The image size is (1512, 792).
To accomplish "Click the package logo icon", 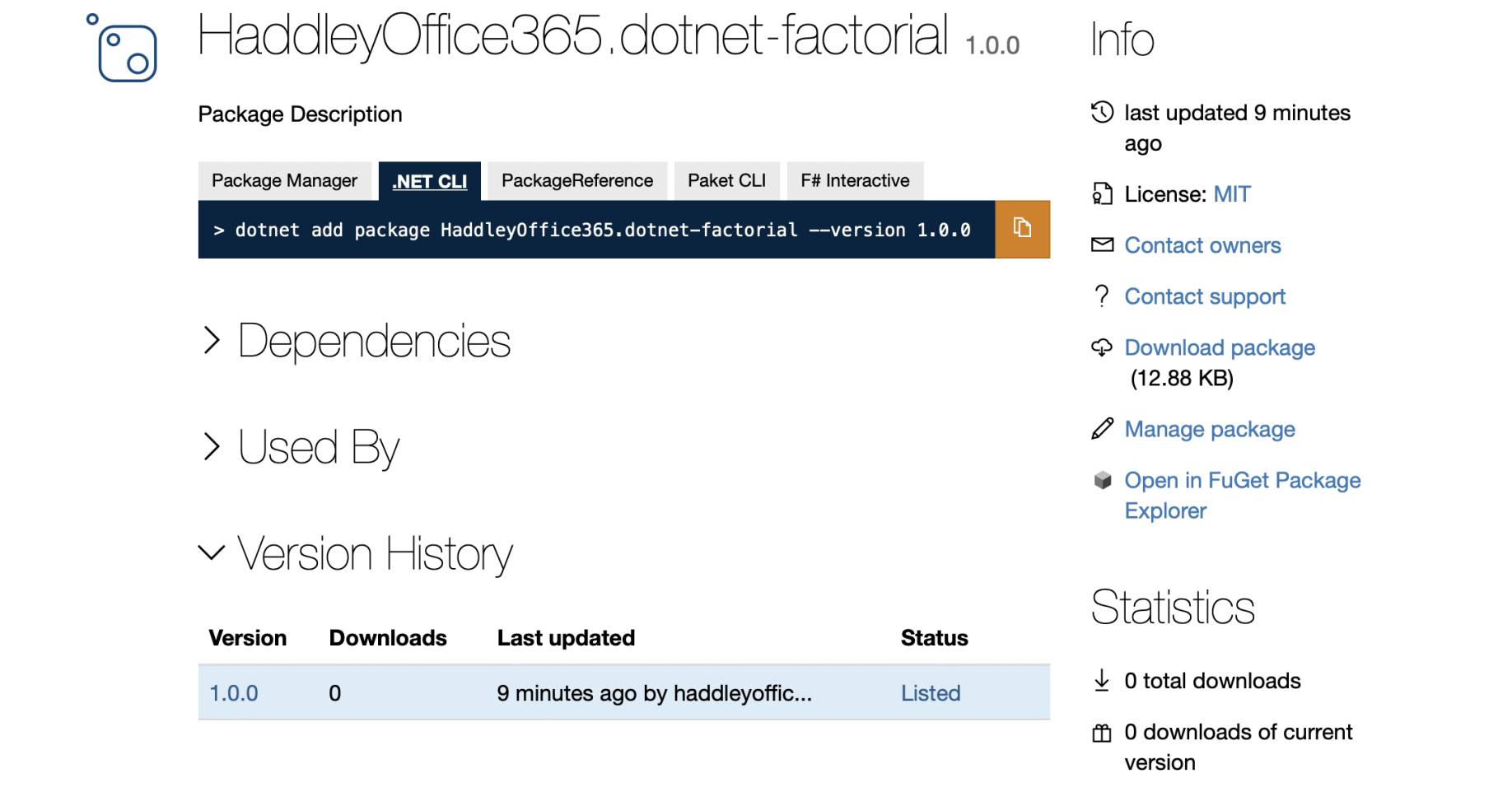I will [124, 49].
